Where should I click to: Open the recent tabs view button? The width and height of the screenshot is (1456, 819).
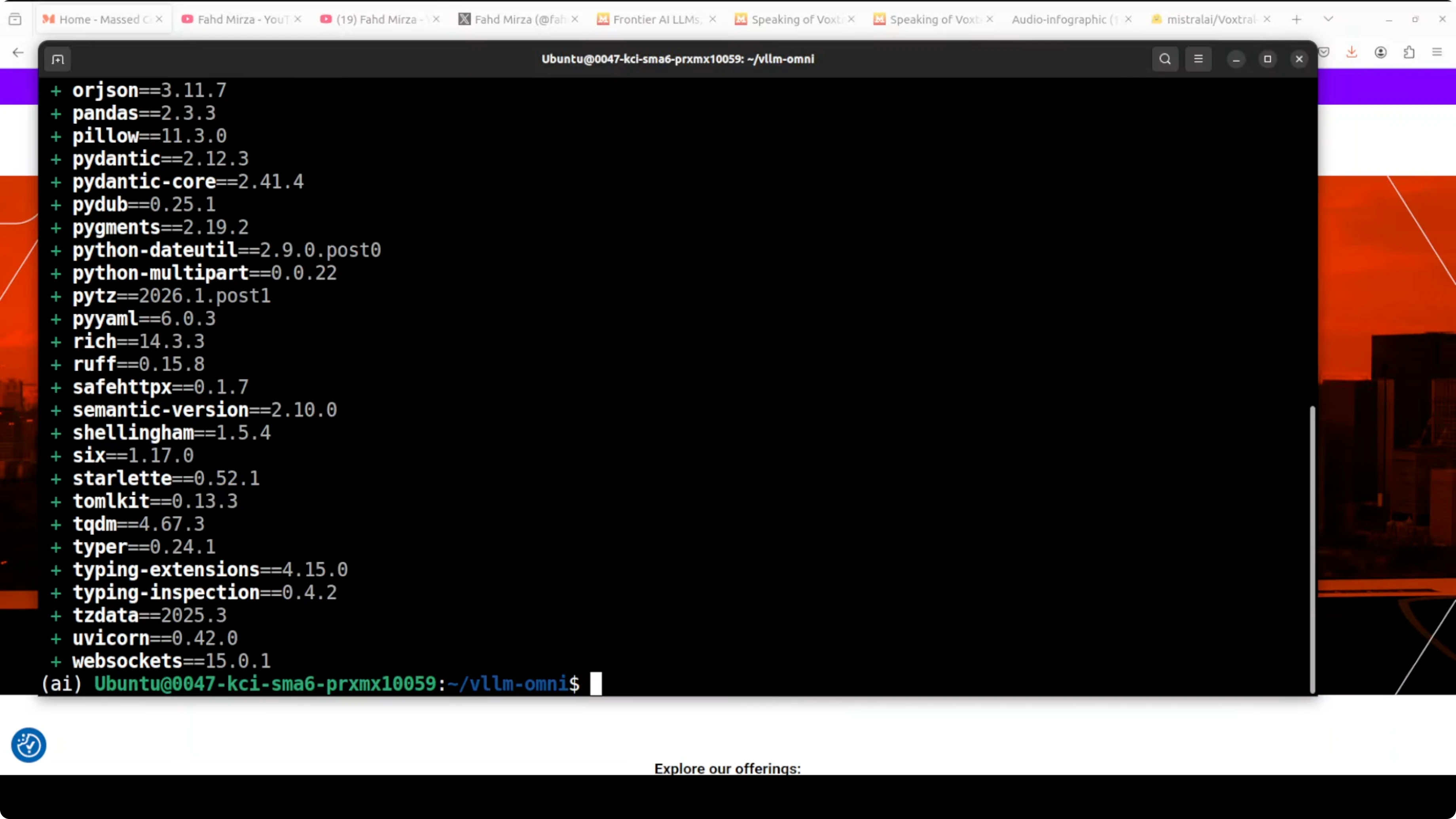click(x=15, y=19)
